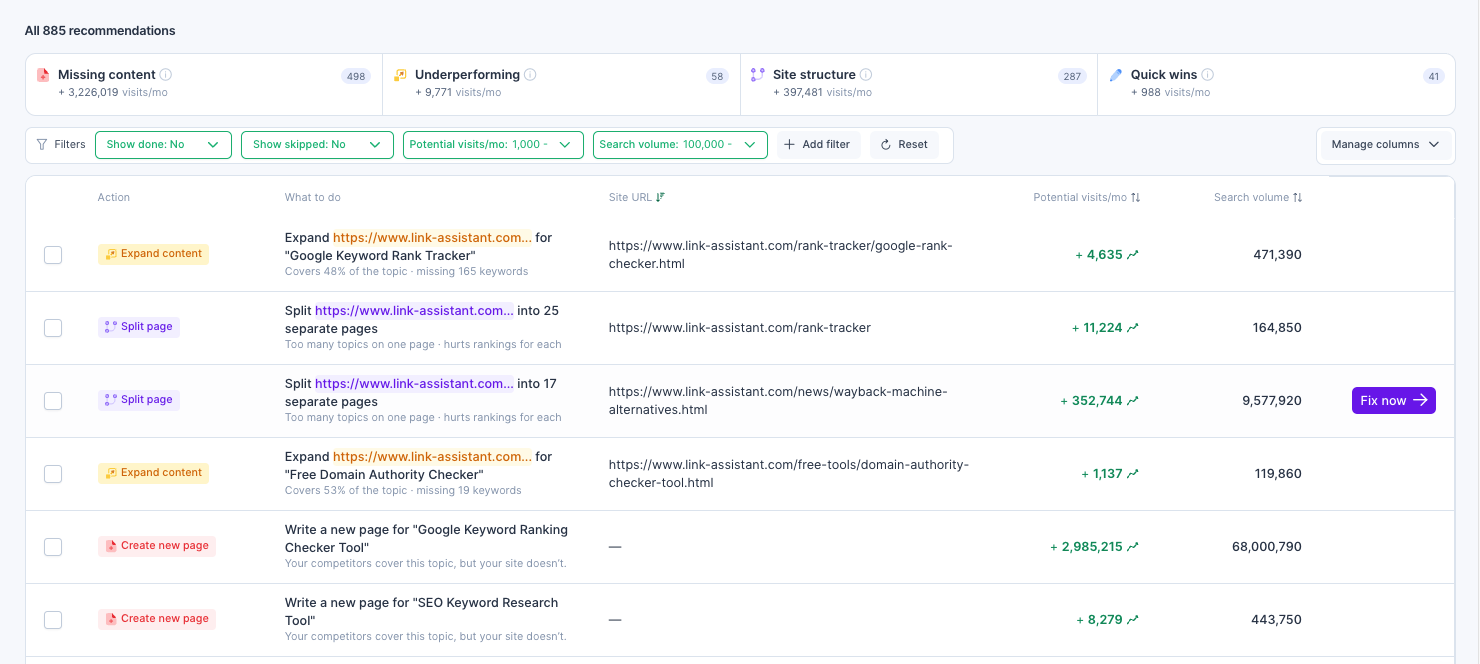Select checkbox for split into 17 pages row
The width and height of the screenshot is (1480, 664).
pos(53,401)
